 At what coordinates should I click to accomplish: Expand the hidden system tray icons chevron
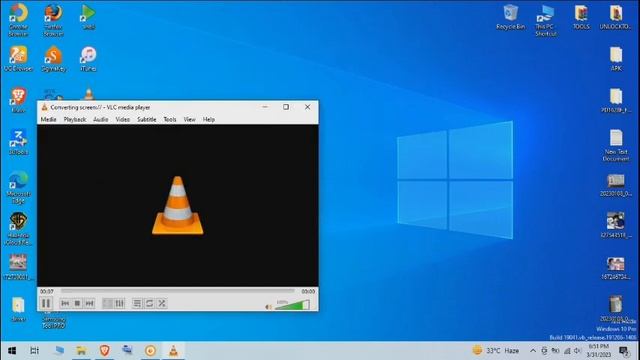tap(533, 351)
